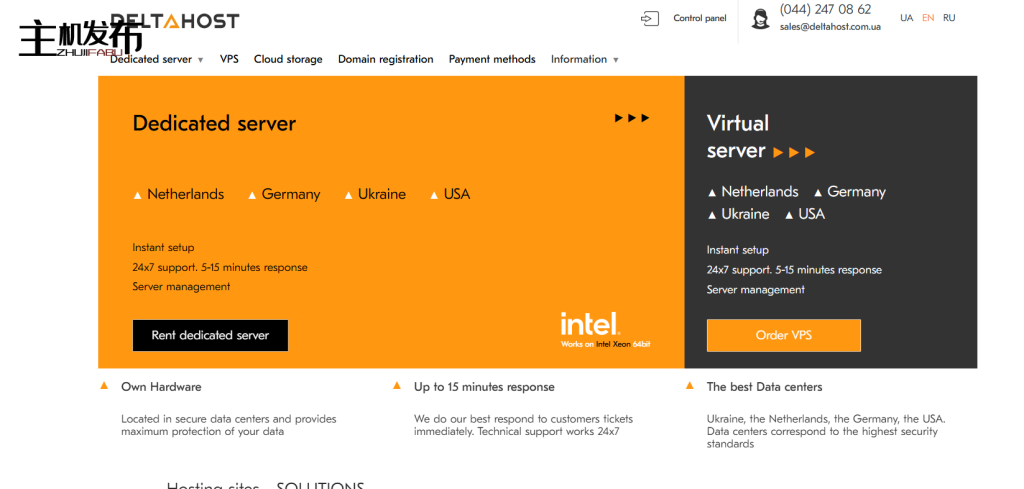Open the VPS menu item

229,59
